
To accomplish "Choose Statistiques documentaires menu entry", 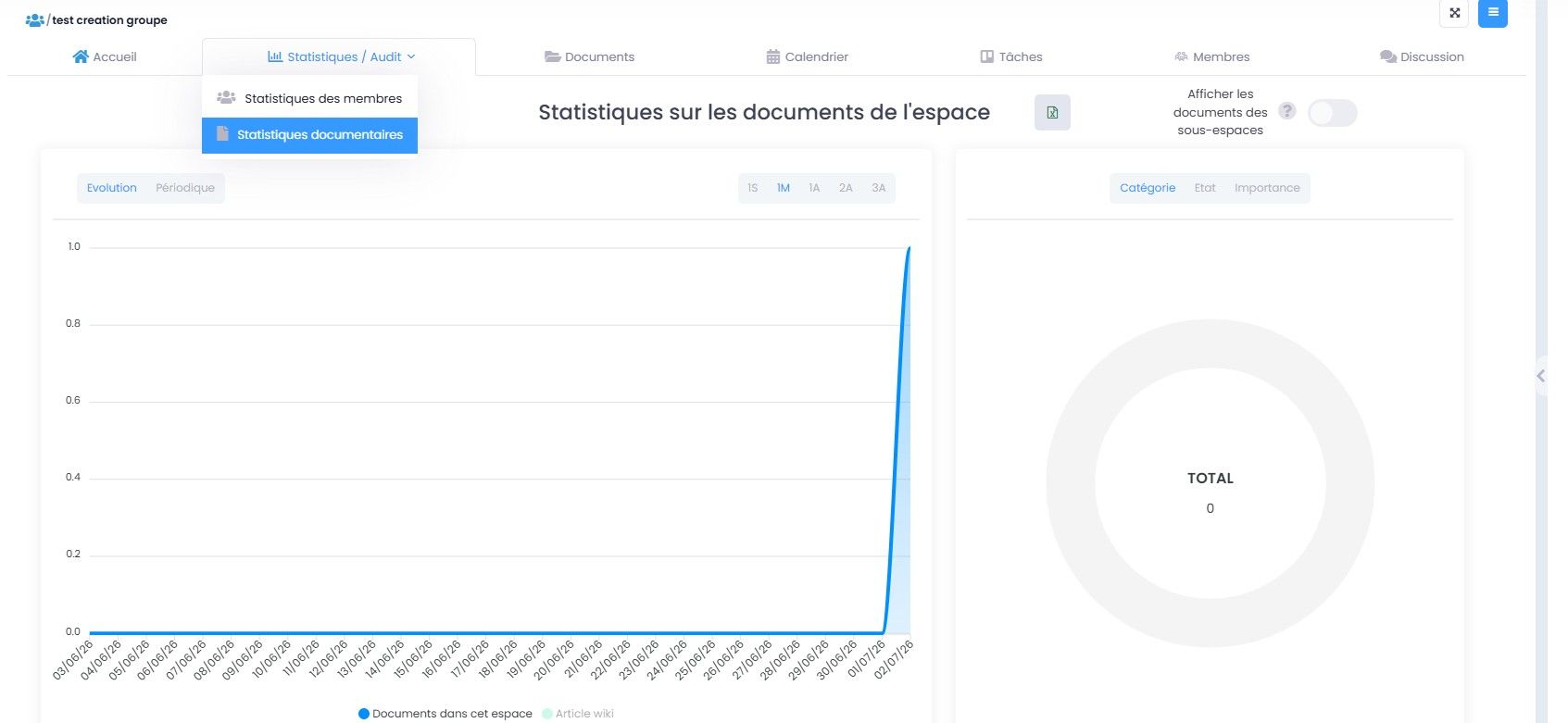I will [309, 135].
